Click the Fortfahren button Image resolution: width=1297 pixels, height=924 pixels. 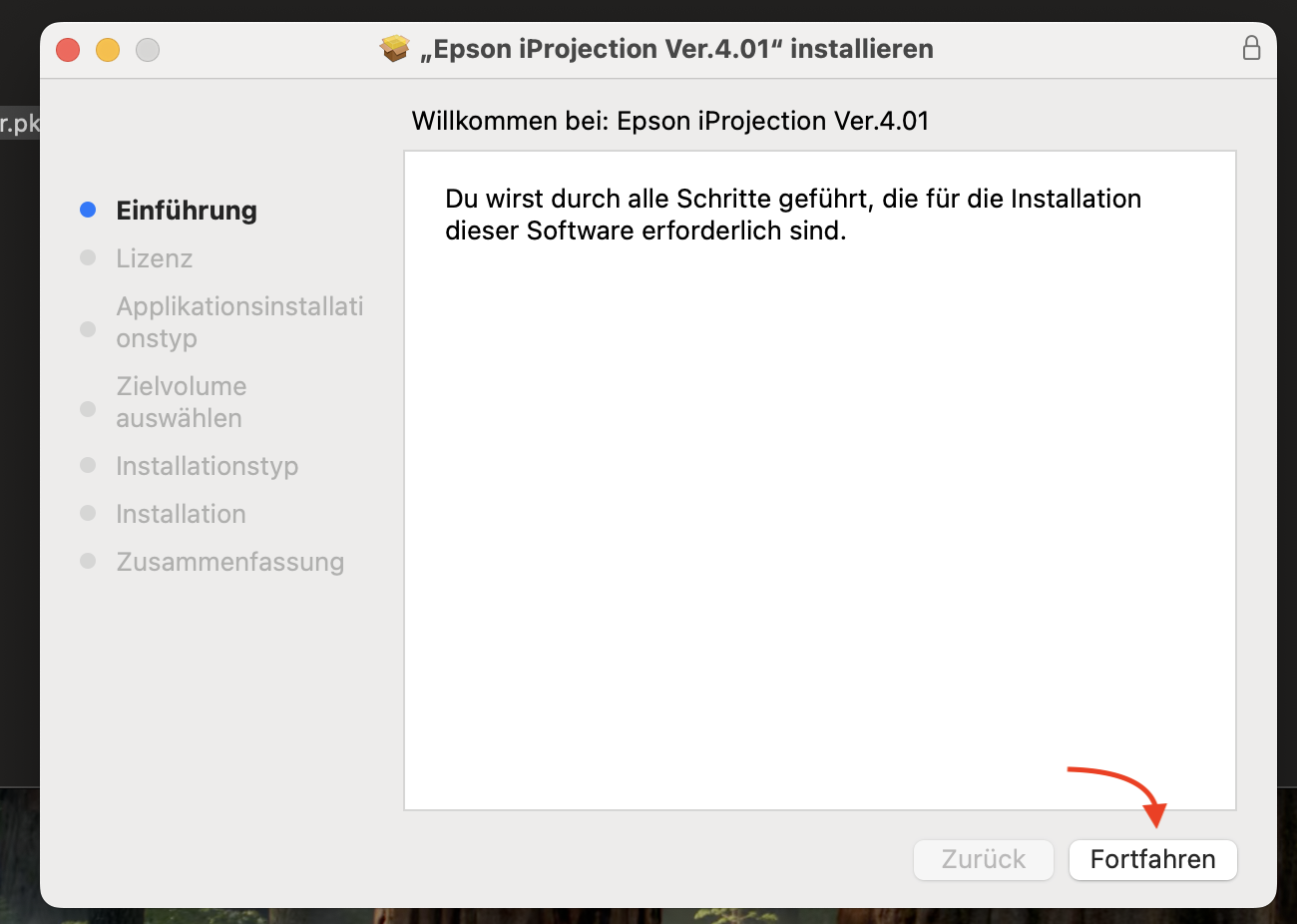coord(1152,859)
